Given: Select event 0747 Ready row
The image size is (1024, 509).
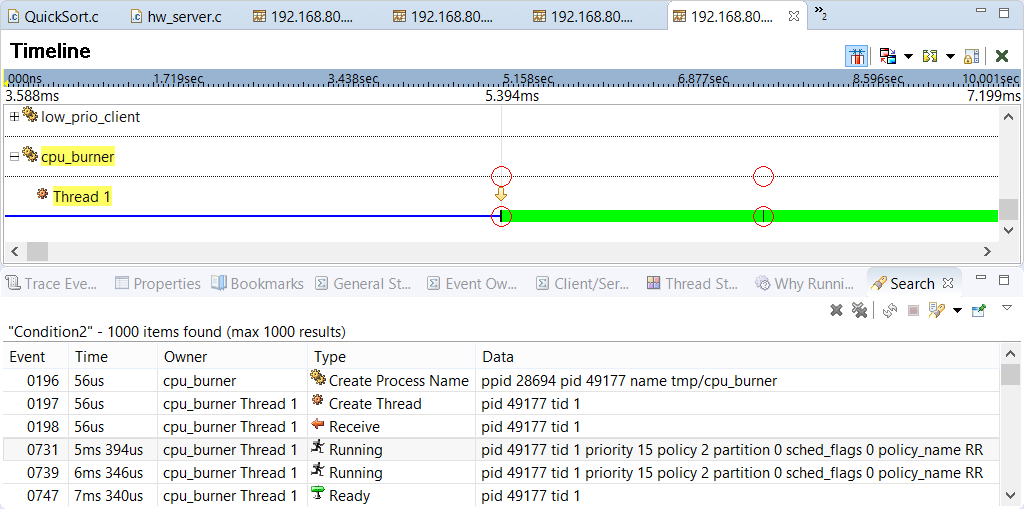Looking at the screenshot, I should click(350, 496).
